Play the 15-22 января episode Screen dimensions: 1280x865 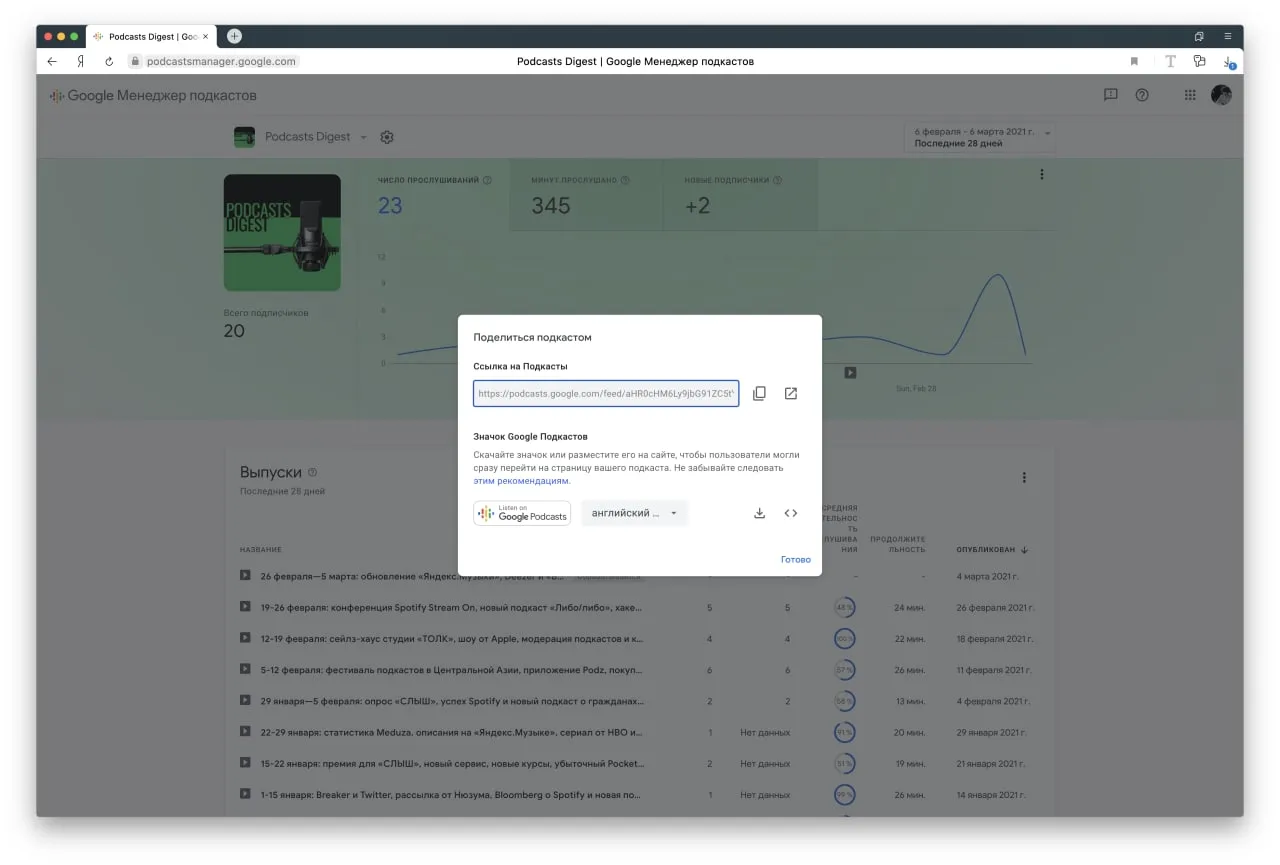tap(245, 763)
